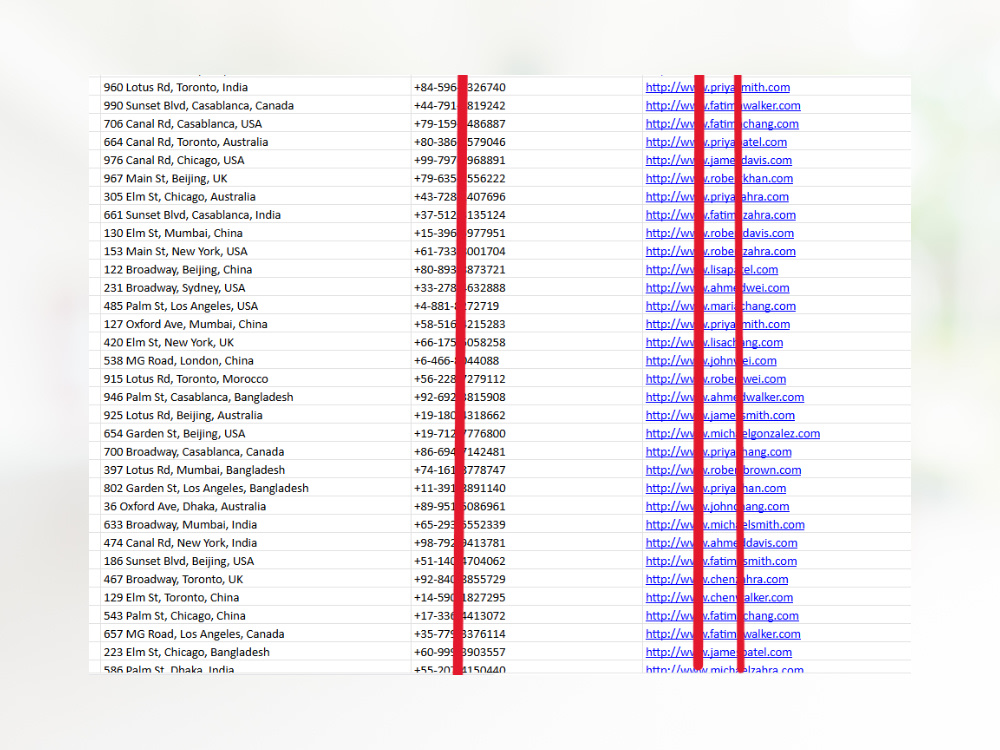Click the '538 MG Road, London, China' address
1000x750 pixels.
[x=178, y=361]
